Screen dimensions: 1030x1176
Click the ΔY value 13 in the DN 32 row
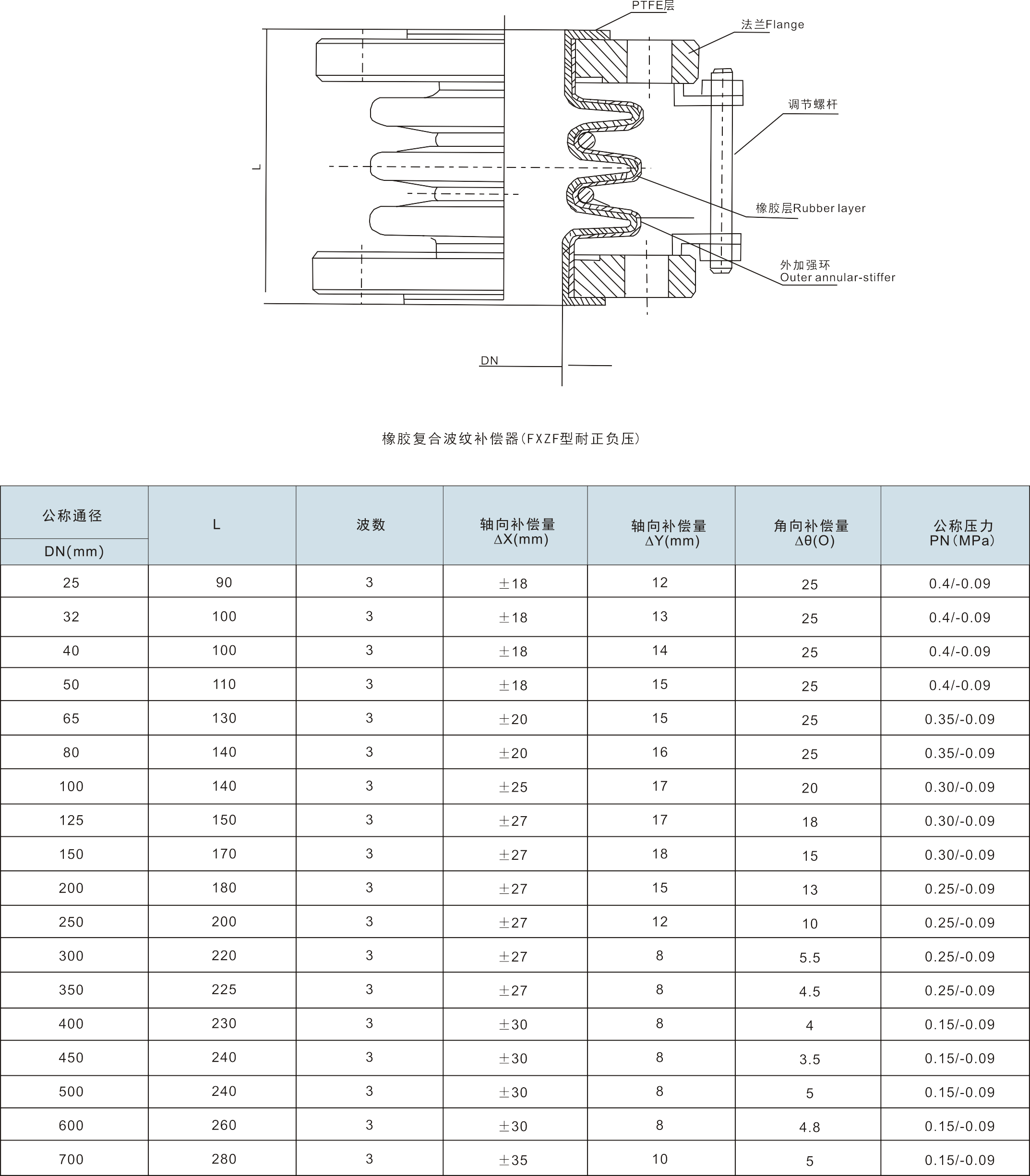click(x=660, y=617)
